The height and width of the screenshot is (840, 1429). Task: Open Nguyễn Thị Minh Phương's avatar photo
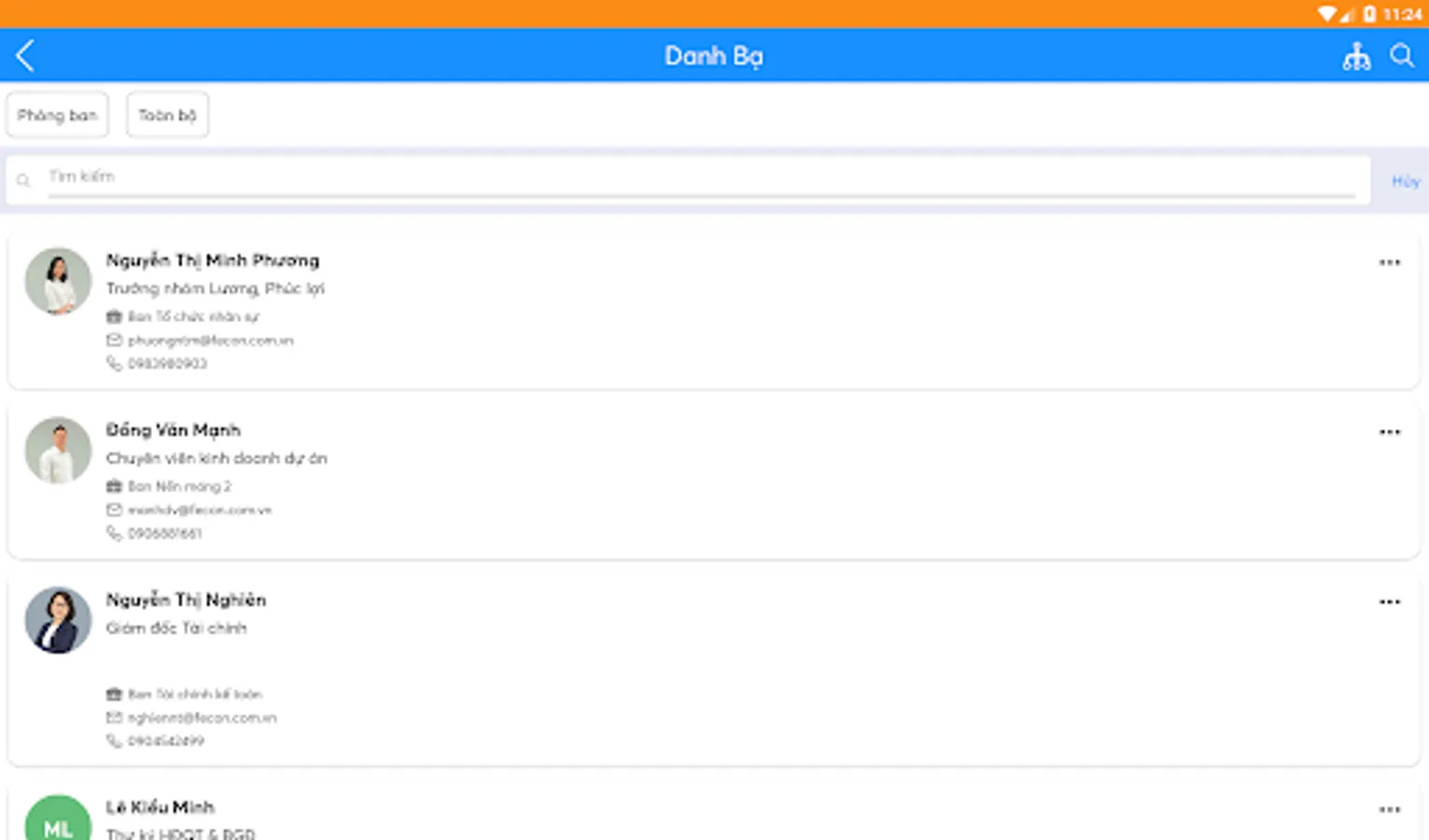click(x=58, y=281)
